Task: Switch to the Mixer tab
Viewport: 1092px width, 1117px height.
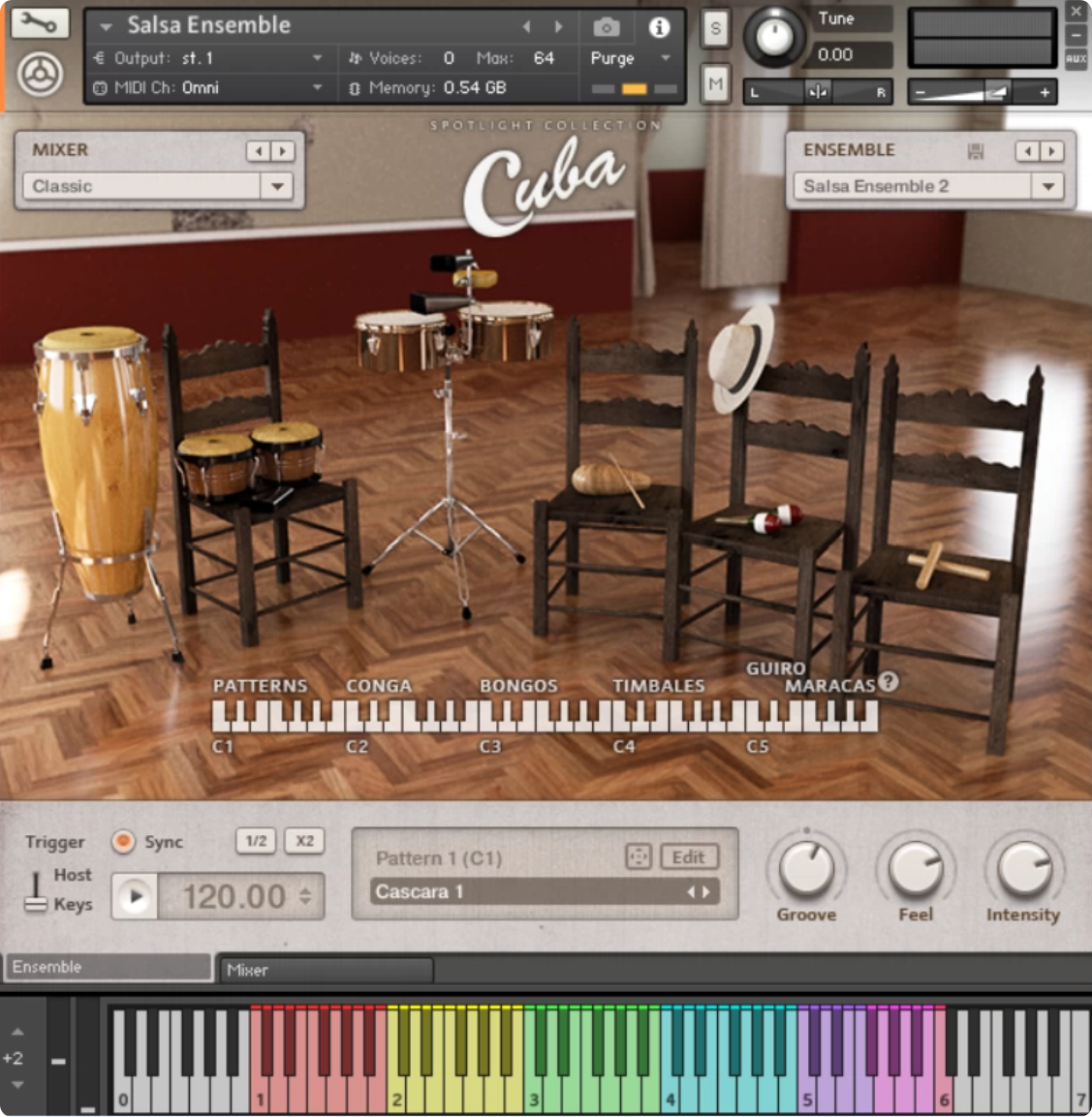Action: tap(326, 970)
